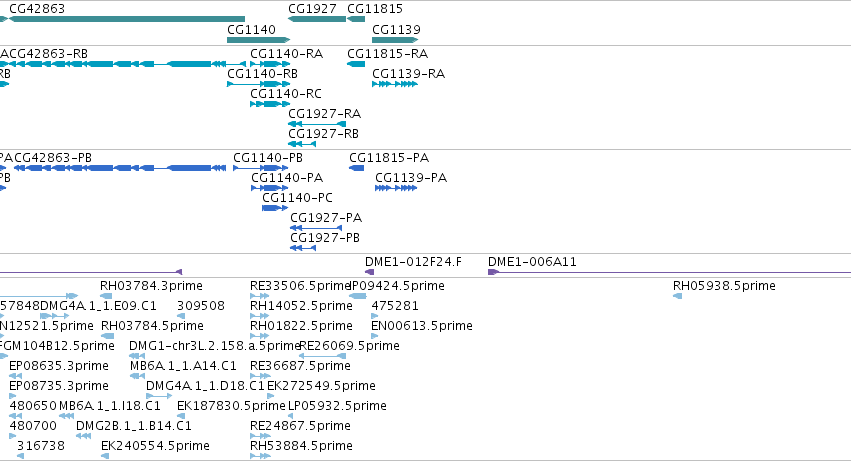
Task: Click the 316738 feature
Action: coord(20,456)
